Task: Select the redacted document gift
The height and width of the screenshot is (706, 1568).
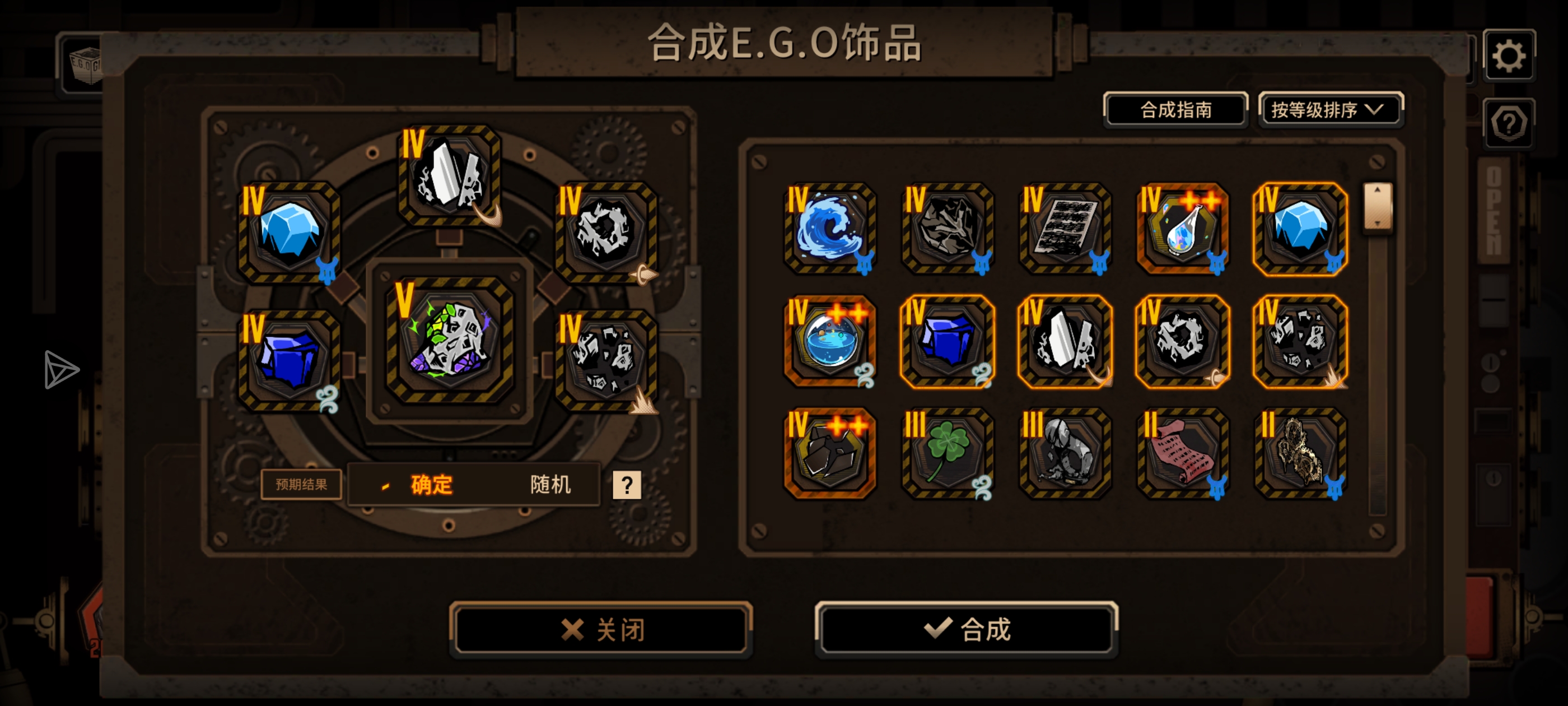Action: pos(1065,229)
